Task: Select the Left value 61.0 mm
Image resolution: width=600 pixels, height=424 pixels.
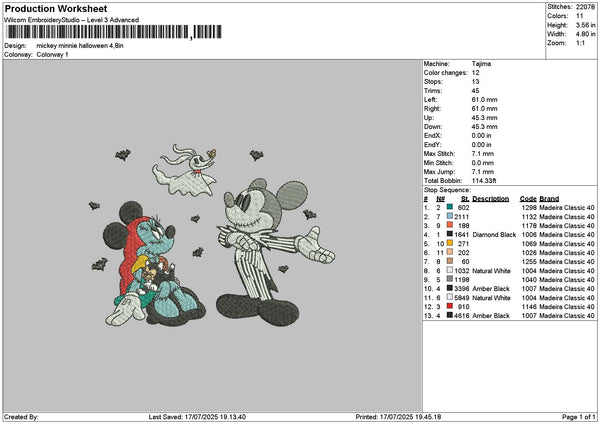Action: [x=484, y=99]
